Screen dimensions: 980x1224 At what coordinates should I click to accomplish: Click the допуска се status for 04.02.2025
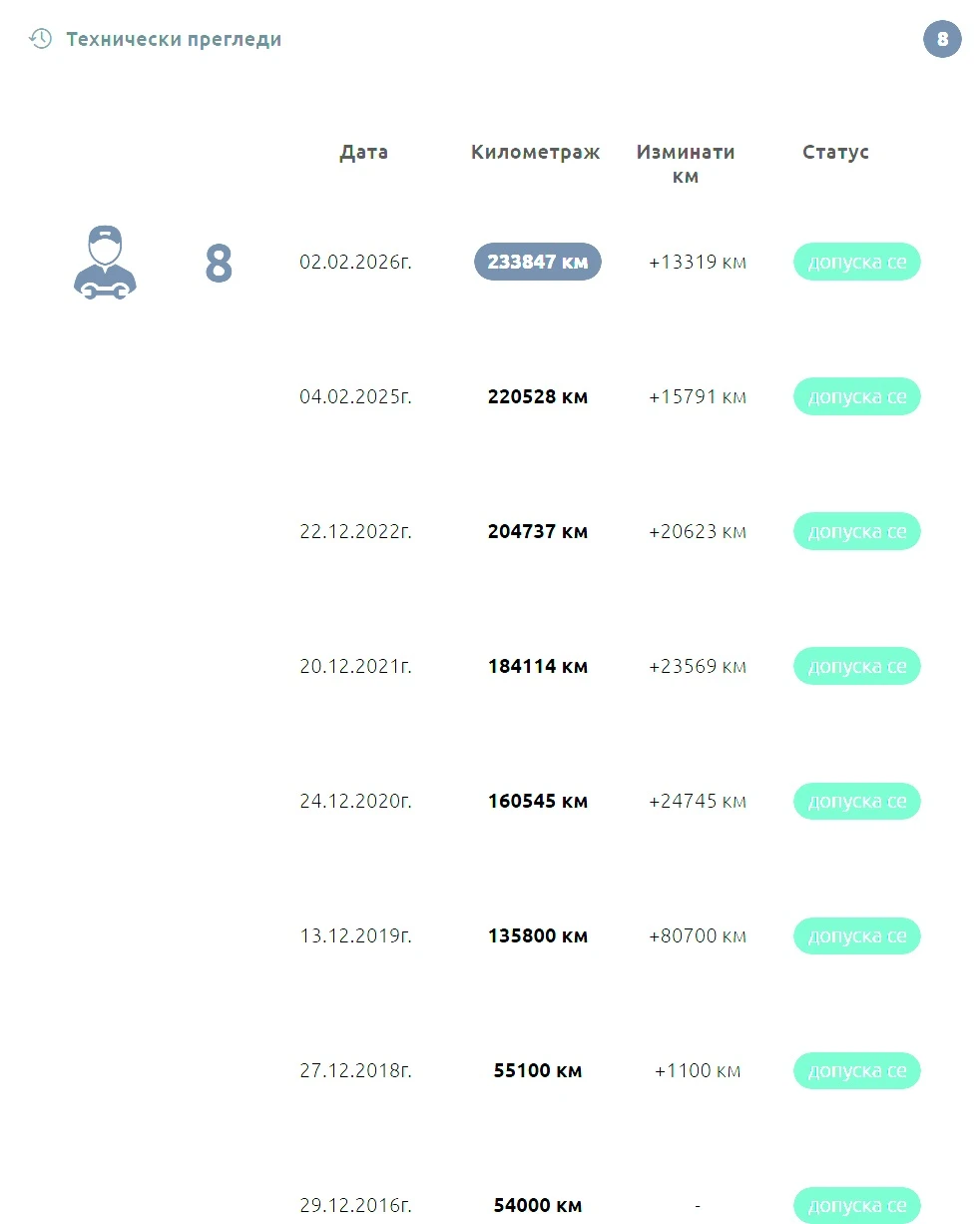pos(856,396)
